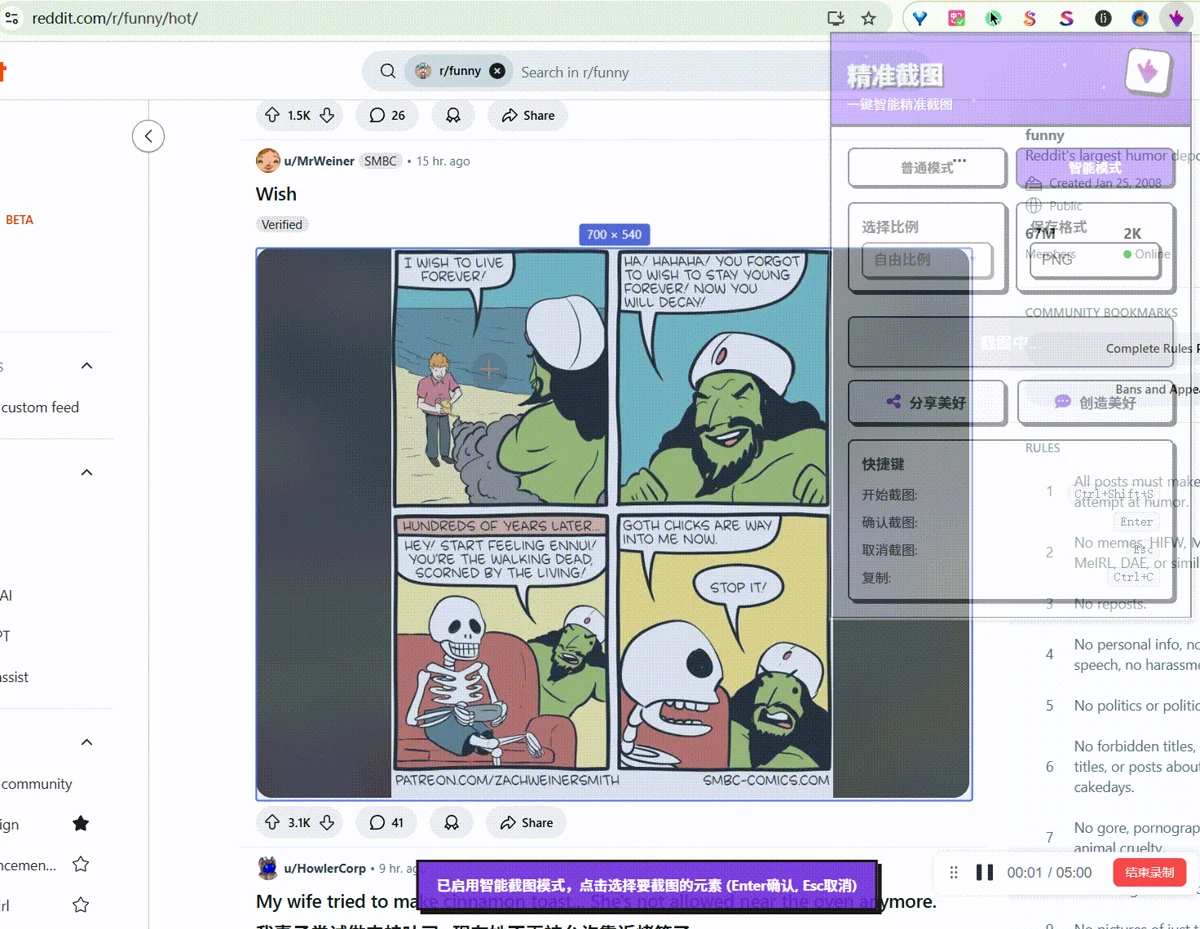The image size is (1200, 929).
Task: Share the Wish post
Action: 527,822
